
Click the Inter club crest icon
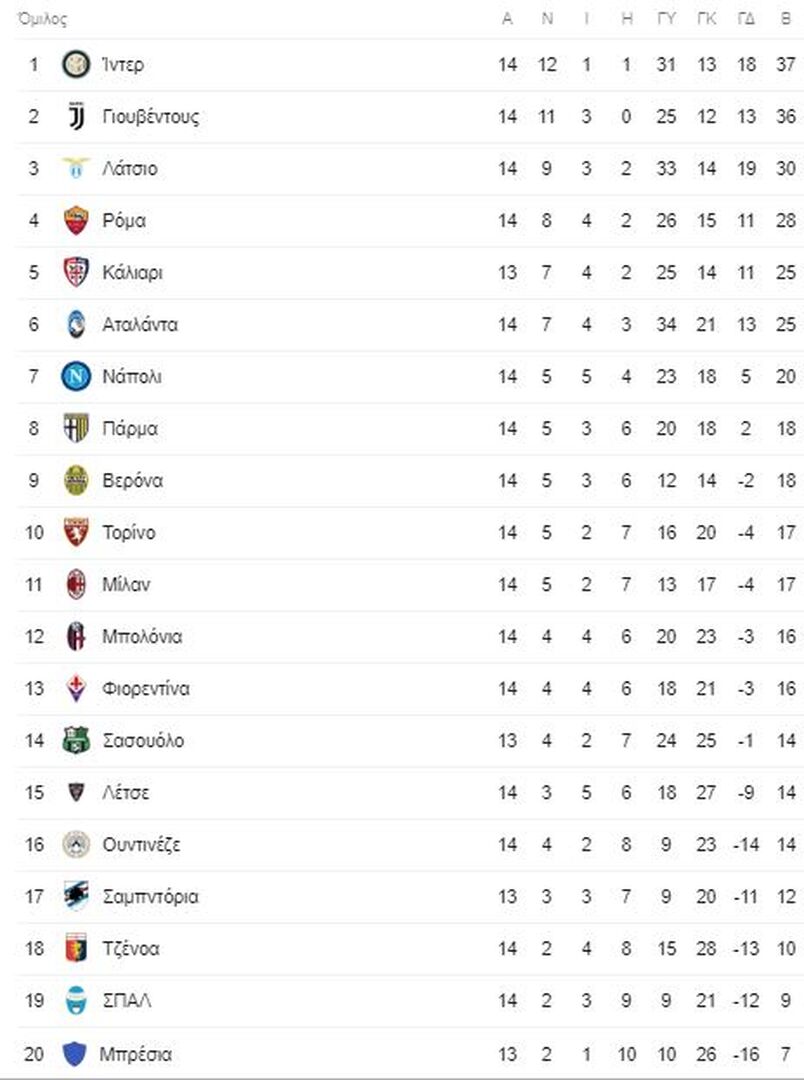pyautogui.click(x=76, y=65)
